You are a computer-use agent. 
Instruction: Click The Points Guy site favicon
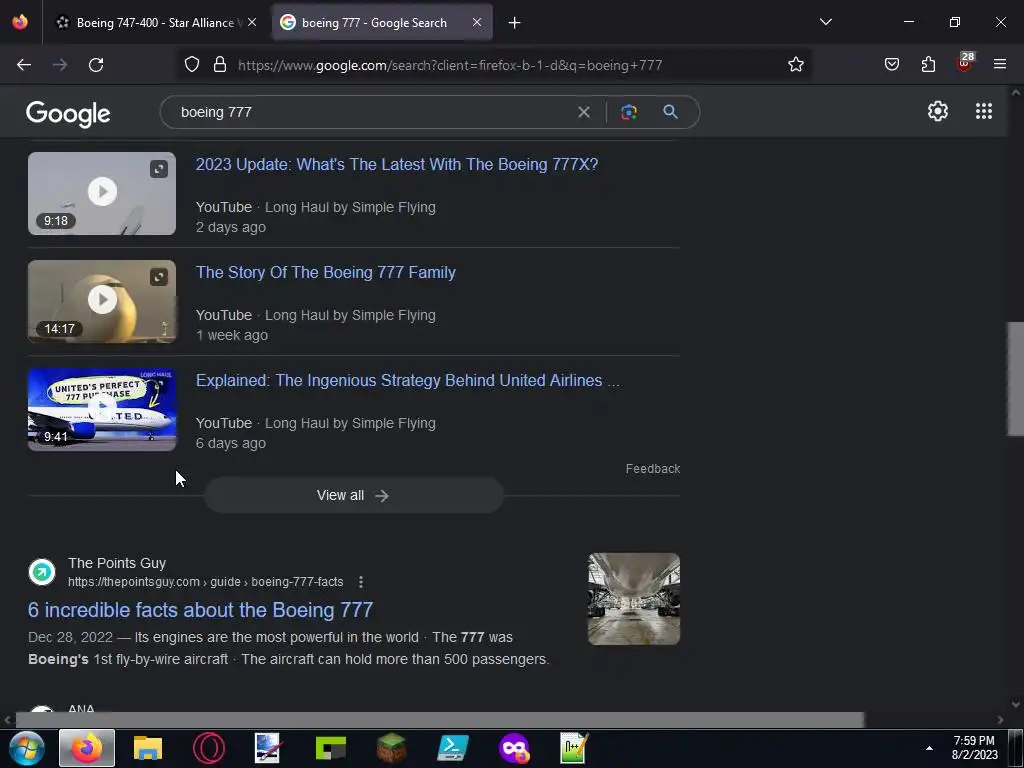pyautogui.click(x=42, y=572)
